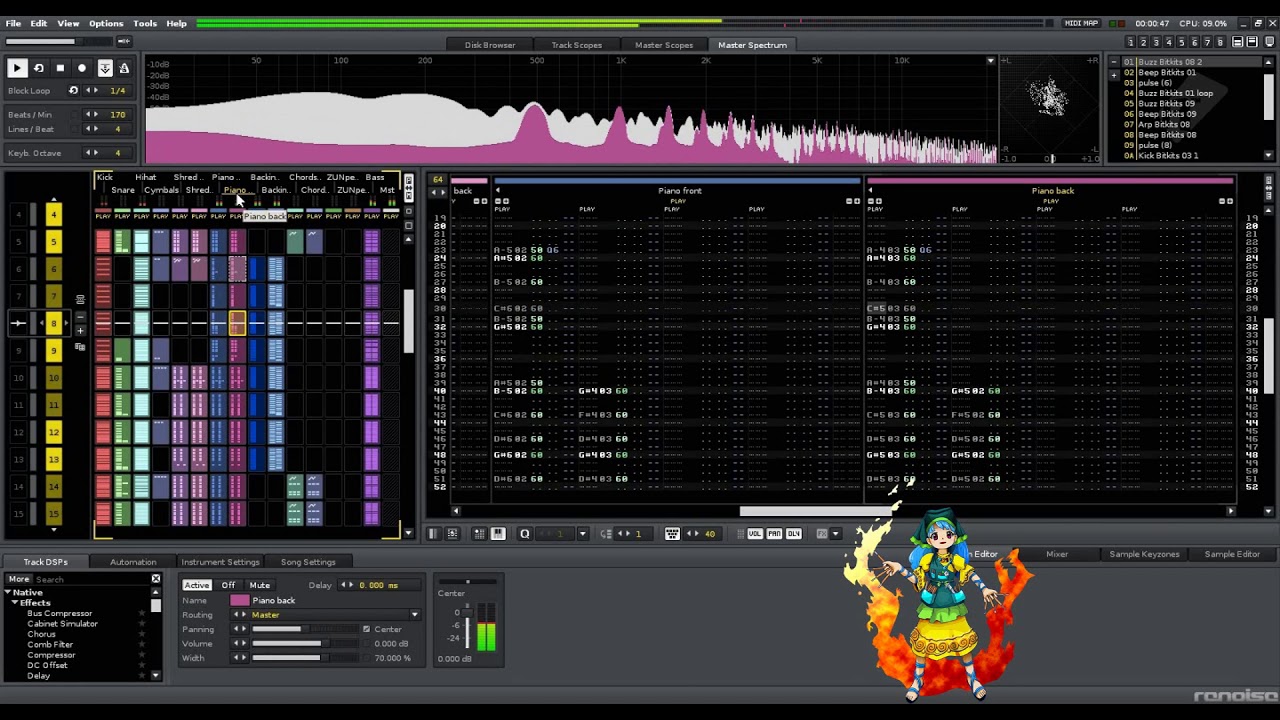Open the Options menu
This screenshot has width=1280, height=720.
106,23
